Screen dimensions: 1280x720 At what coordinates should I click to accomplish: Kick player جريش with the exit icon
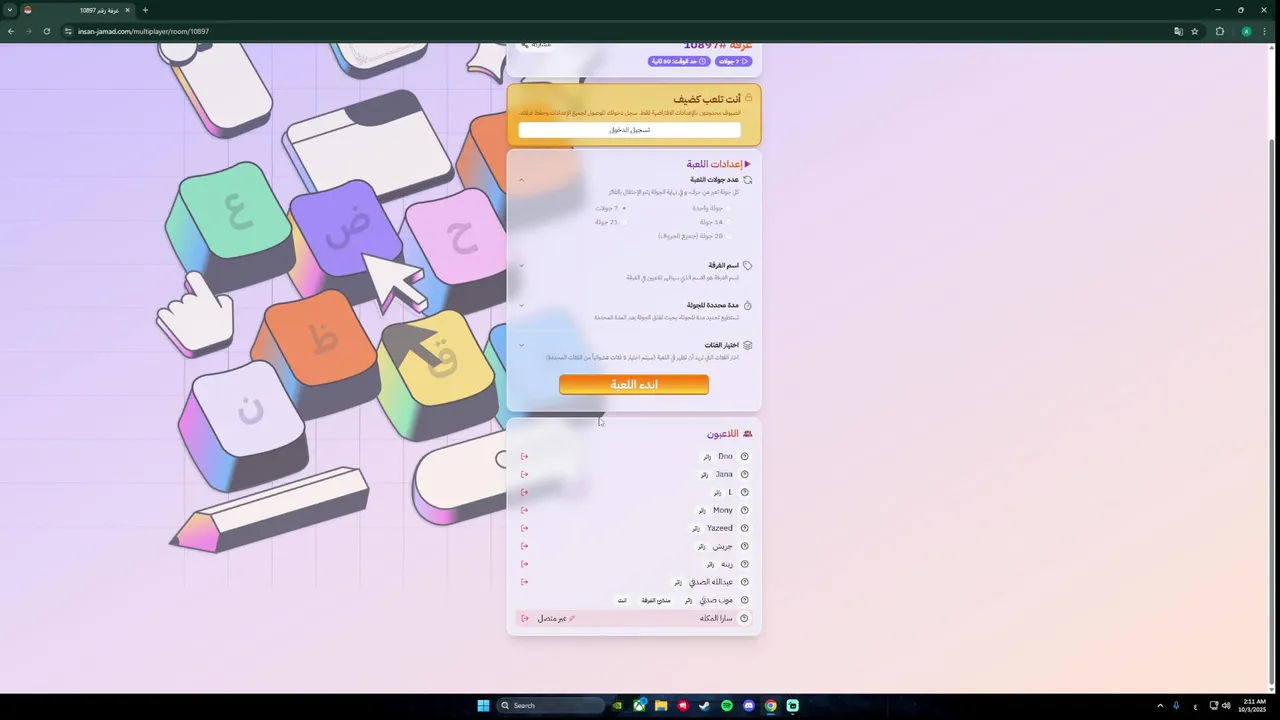[524, 546]
